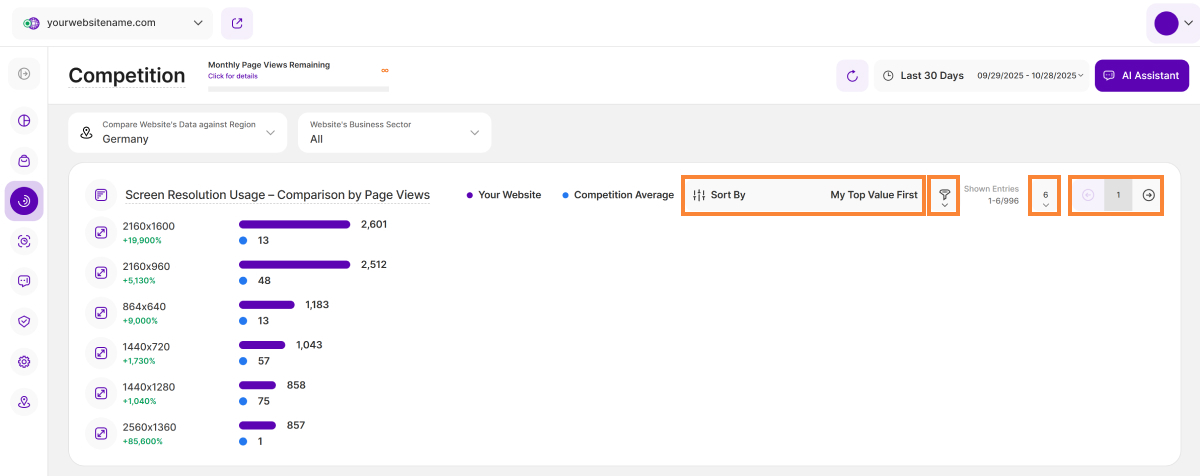Click the refresh data icon

pos(852,76)
